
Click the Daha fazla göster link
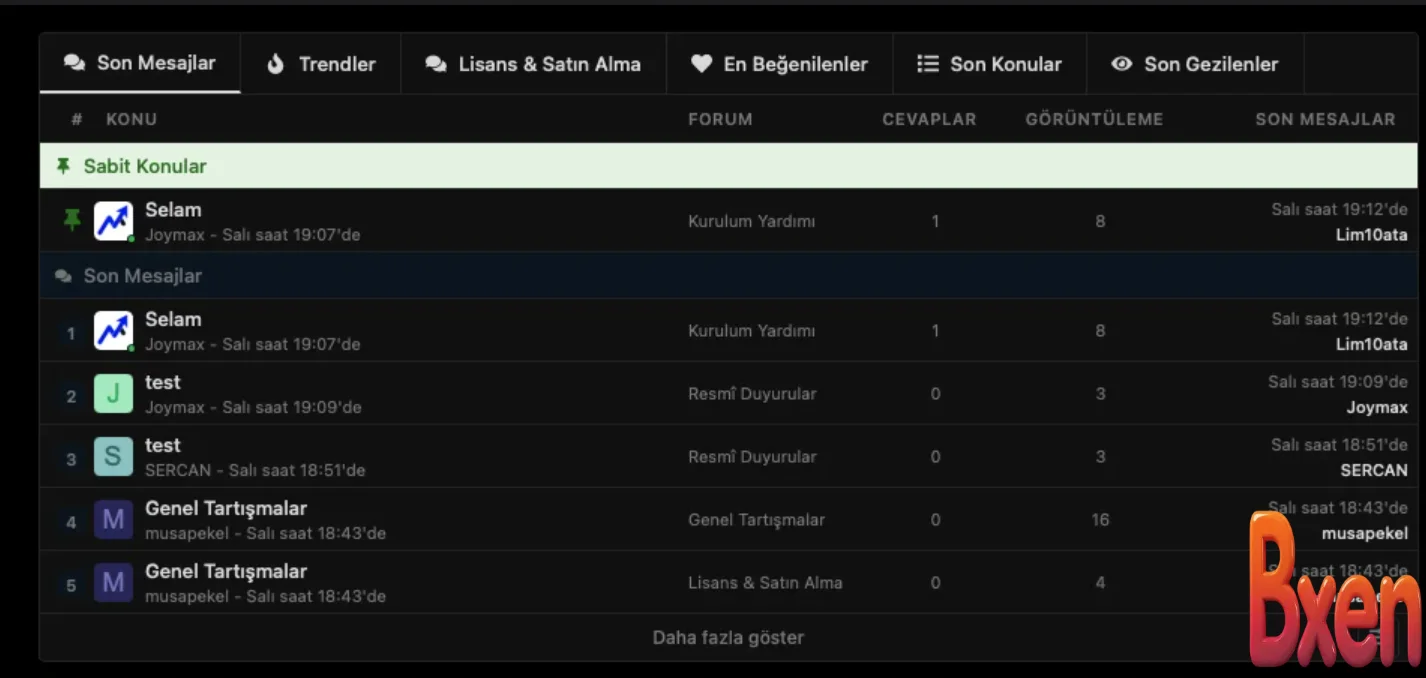(727, 637)
